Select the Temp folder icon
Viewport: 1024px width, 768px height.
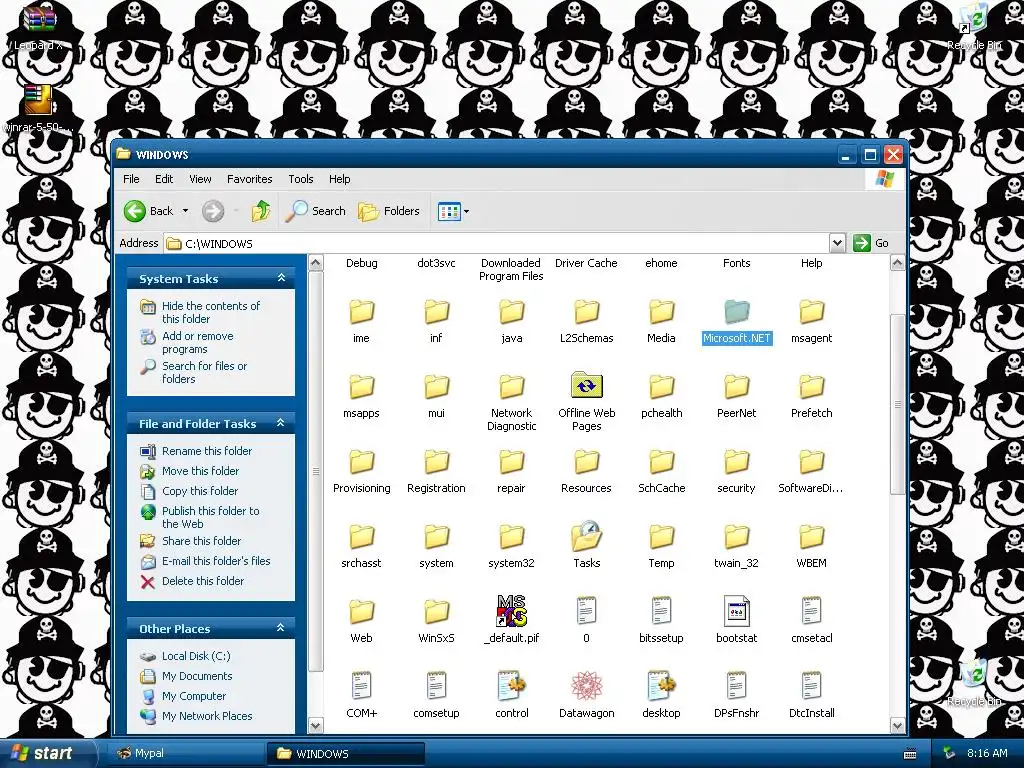(662, 537)
